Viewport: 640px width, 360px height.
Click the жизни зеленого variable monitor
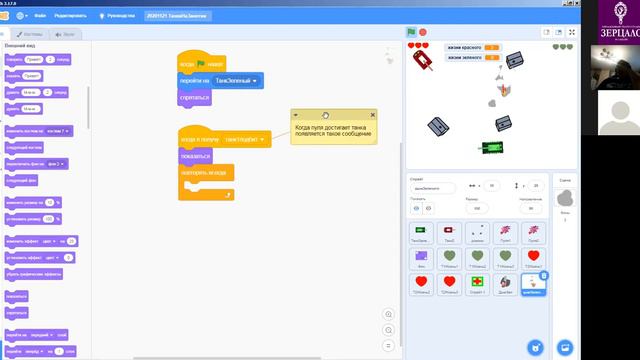473,58
